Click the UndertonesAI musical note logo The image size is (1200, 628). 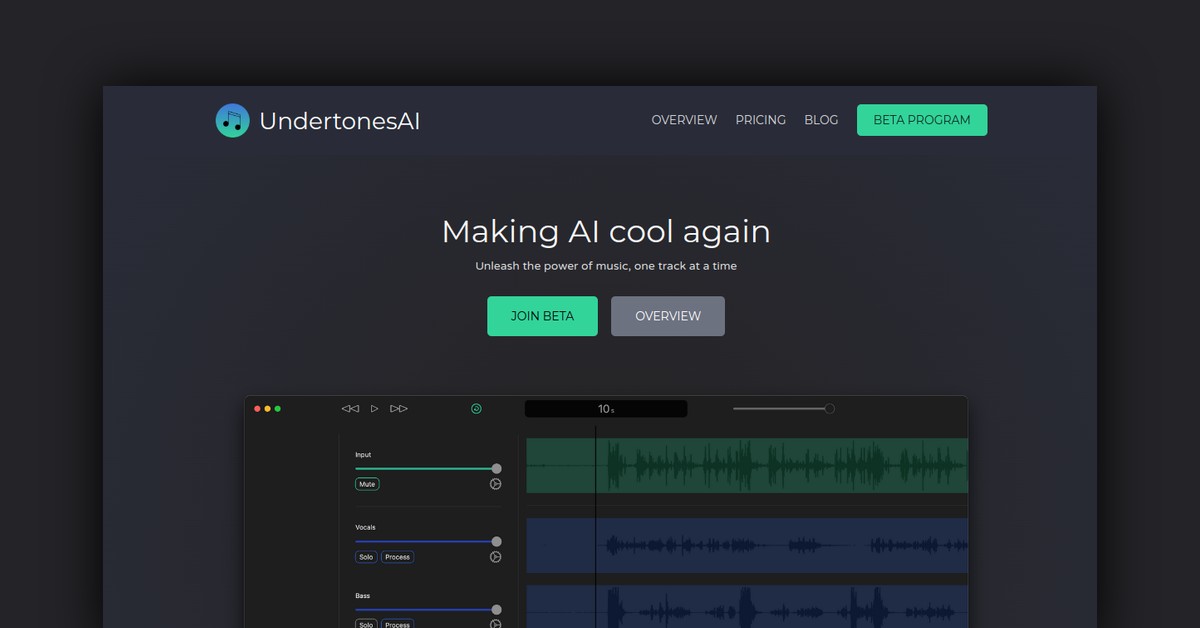pos(232,119)
